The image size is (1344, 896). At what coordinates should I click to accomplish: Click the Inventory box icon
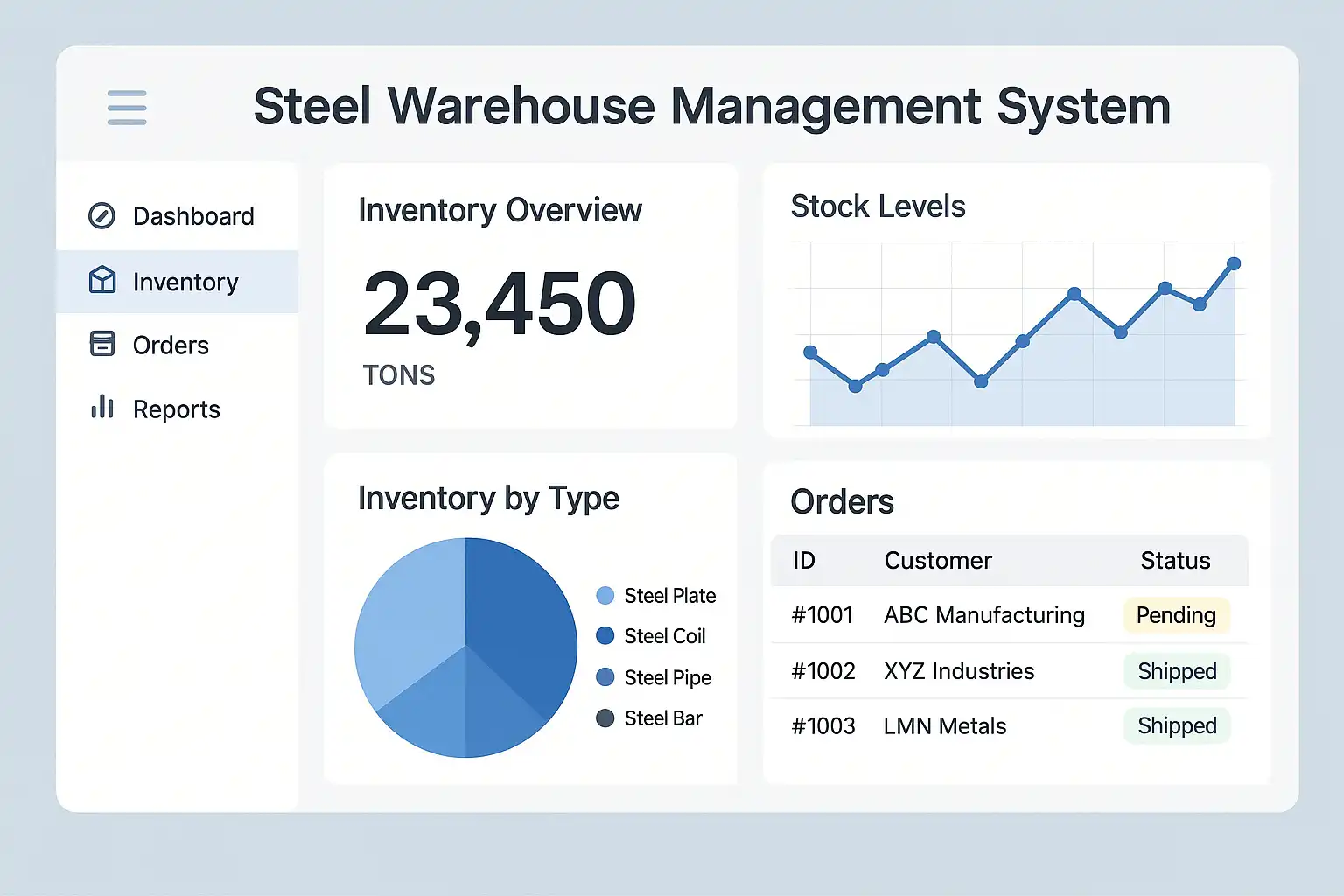[102, 280]
